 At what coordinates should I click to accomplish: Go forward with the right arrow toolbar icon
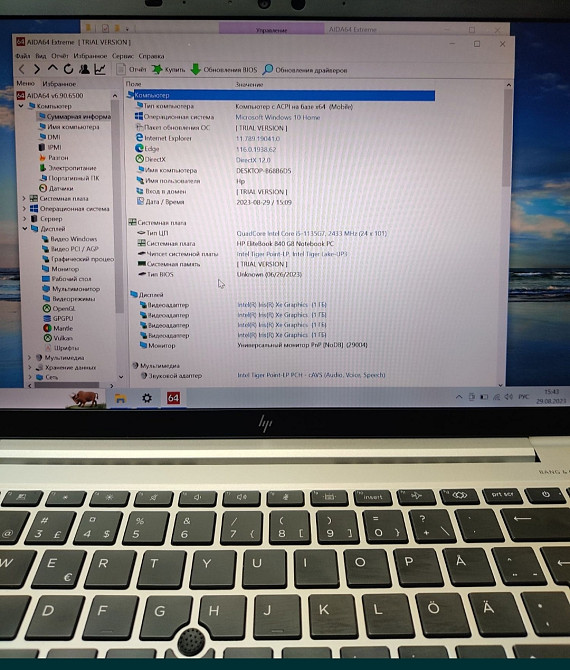(x=37, y=69)
